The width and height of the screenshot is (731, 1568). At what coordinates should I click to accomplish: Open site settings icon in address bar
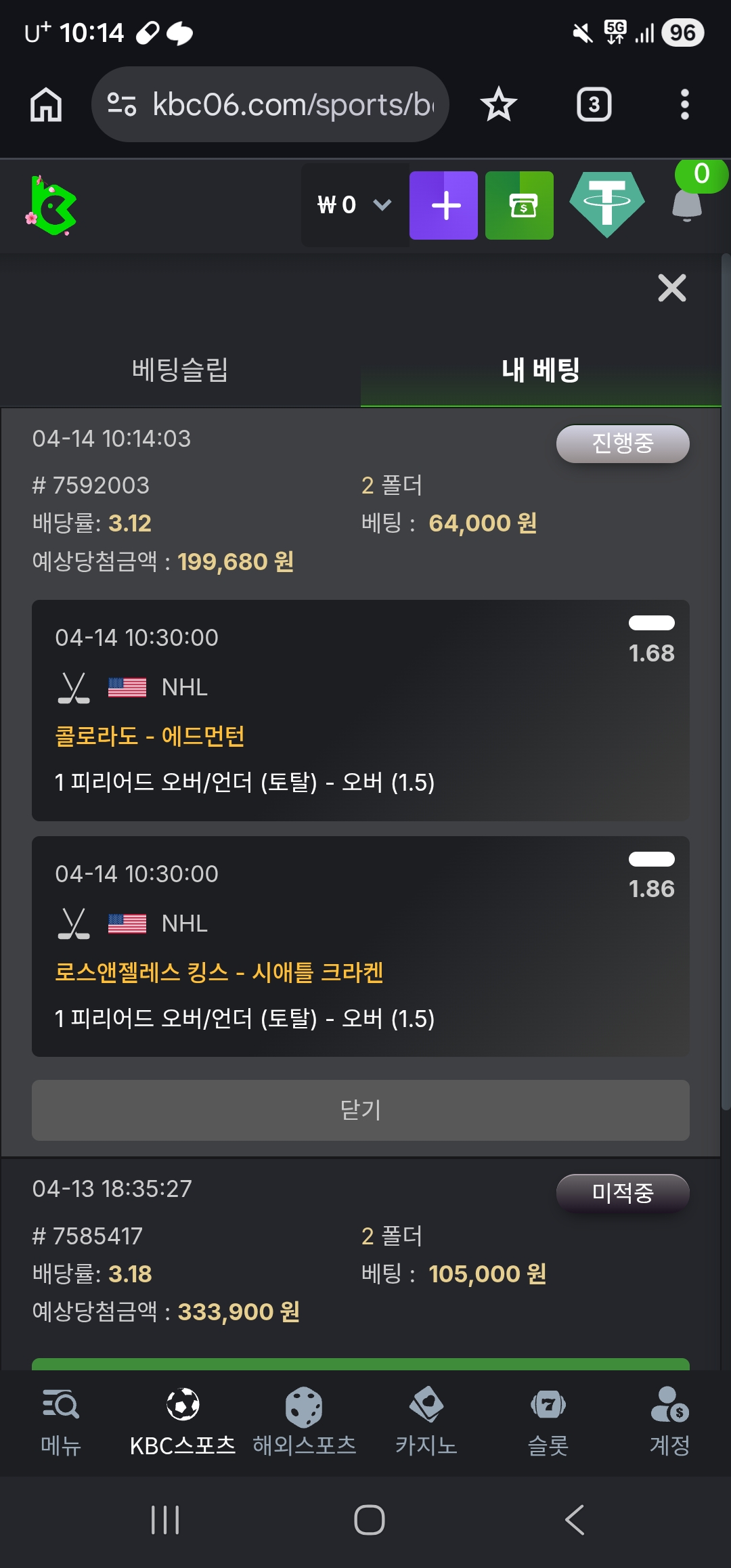pyautogui.click(x=123, y=105)
